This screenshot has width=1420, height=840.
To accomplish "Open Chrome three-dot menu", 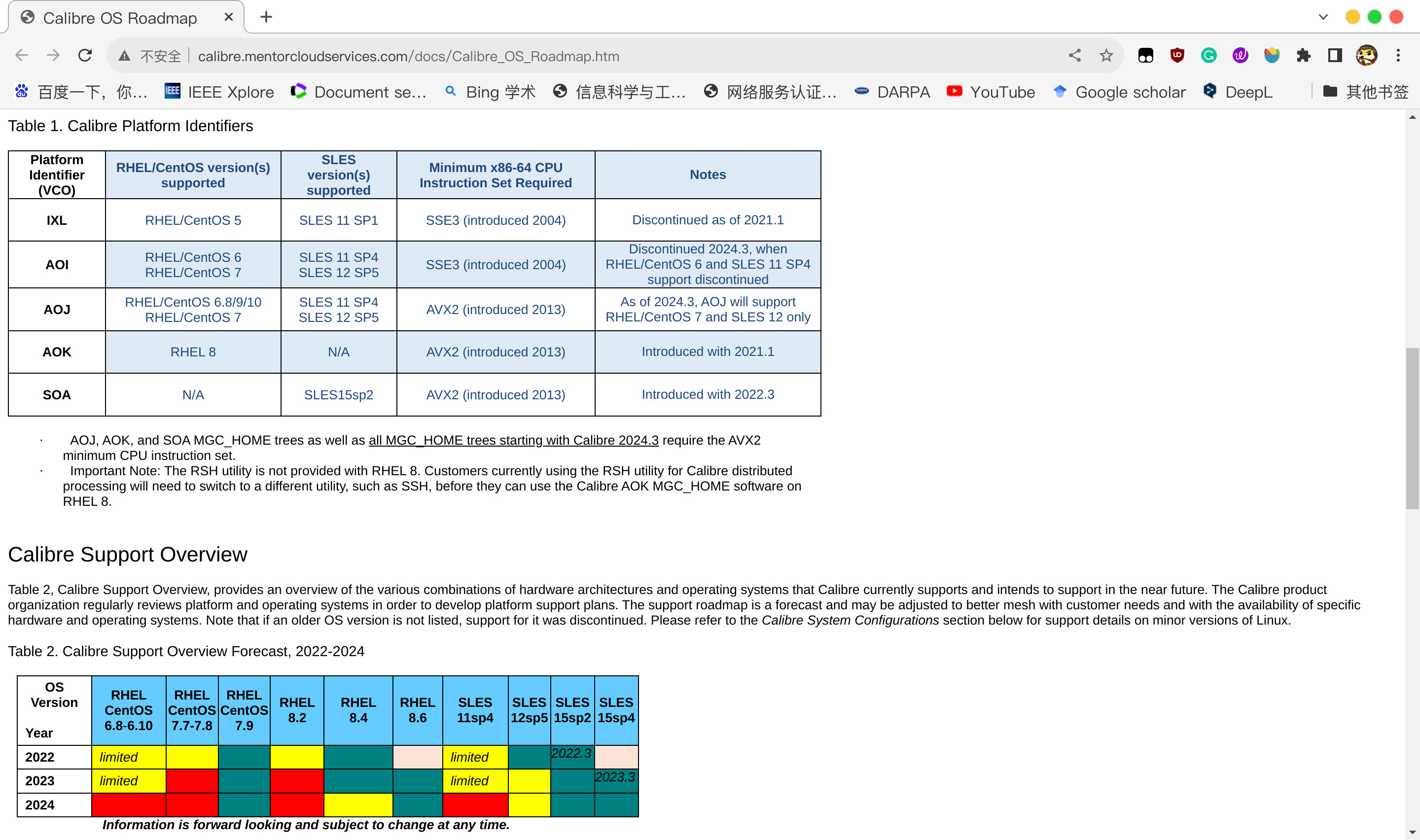I will [x=1398, y=56].
